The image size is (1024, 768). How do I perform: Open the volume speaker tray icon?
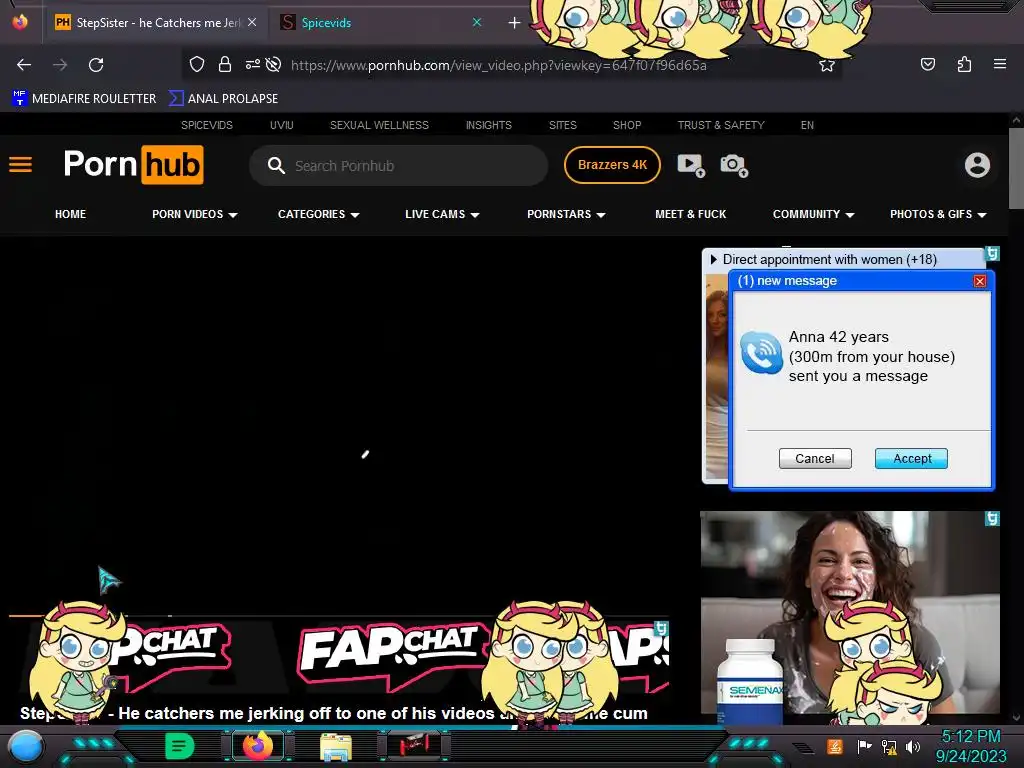[x=913, y=746]
